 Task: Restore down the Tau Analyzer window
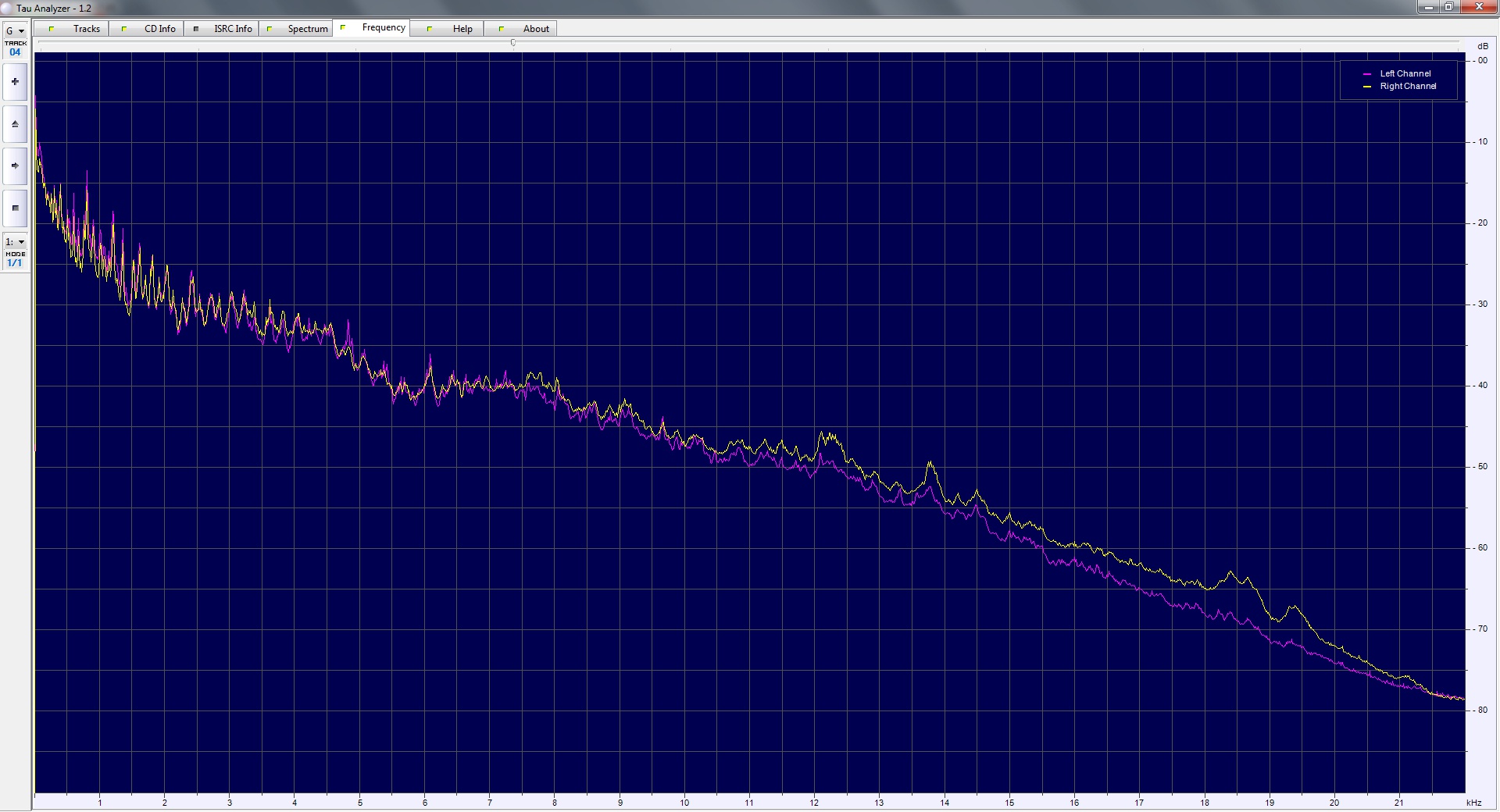(x=1448, y=7)
